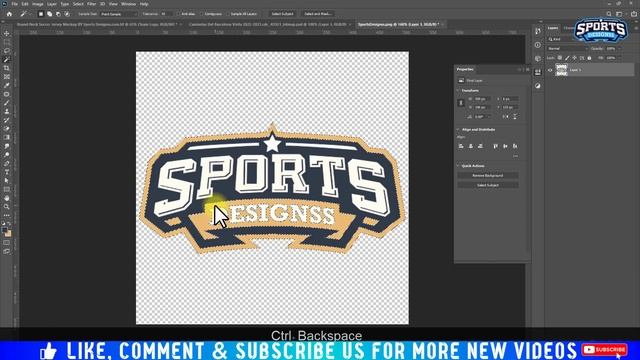Choose Intersect with Selection mode icon

67,14
